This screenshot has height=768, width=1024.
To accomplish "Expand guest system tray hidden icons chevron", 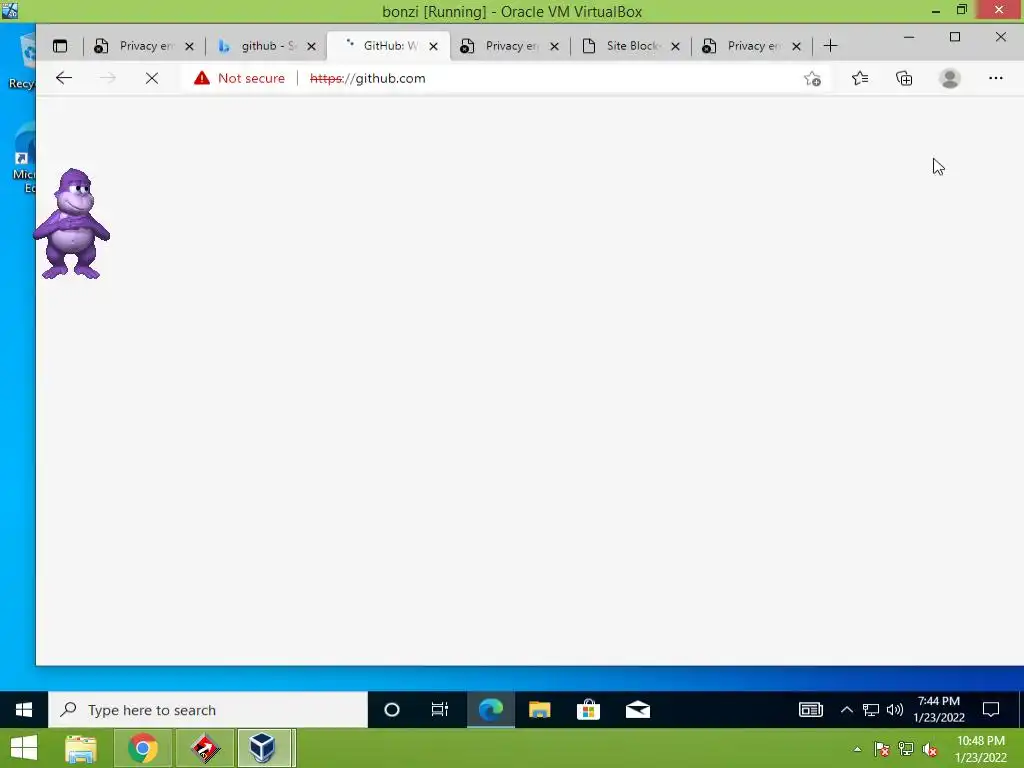I will pos(846,710).
